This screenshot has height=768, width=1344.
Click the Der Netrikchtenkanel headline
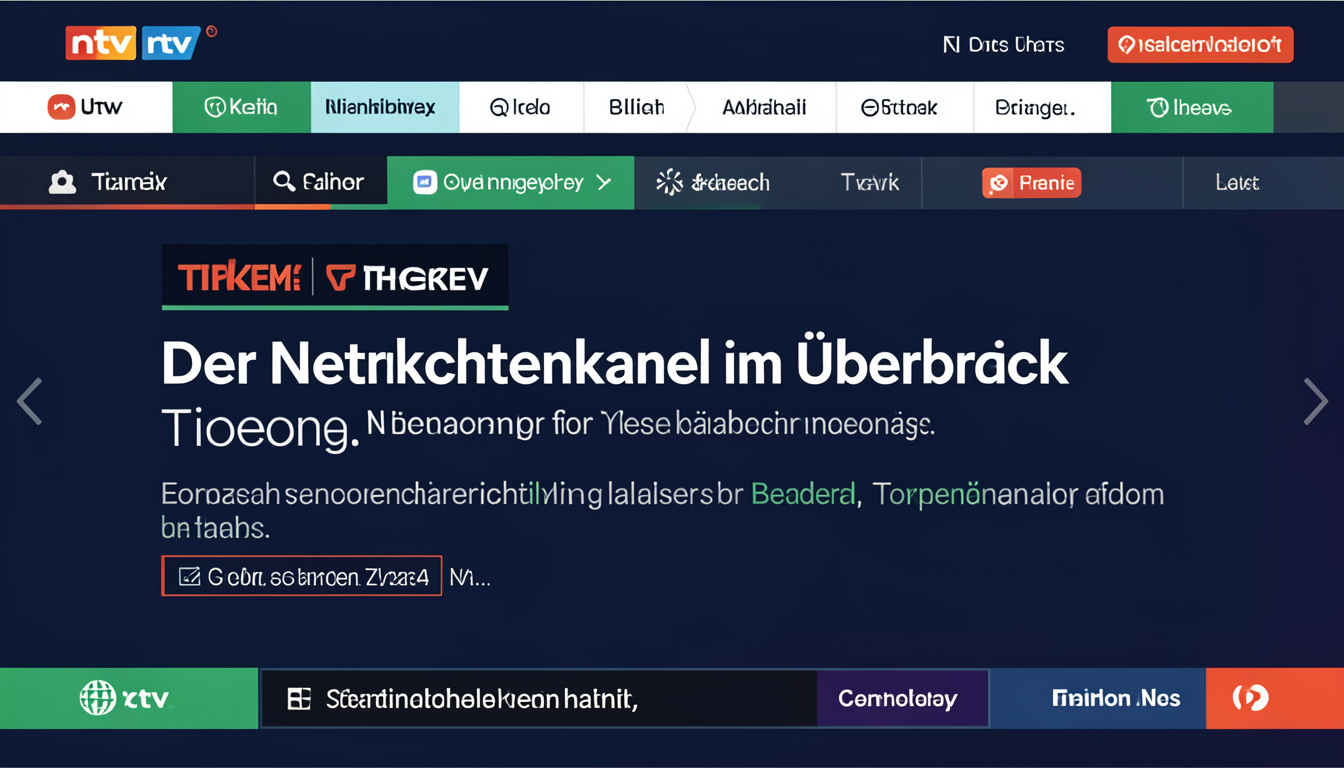614,366
